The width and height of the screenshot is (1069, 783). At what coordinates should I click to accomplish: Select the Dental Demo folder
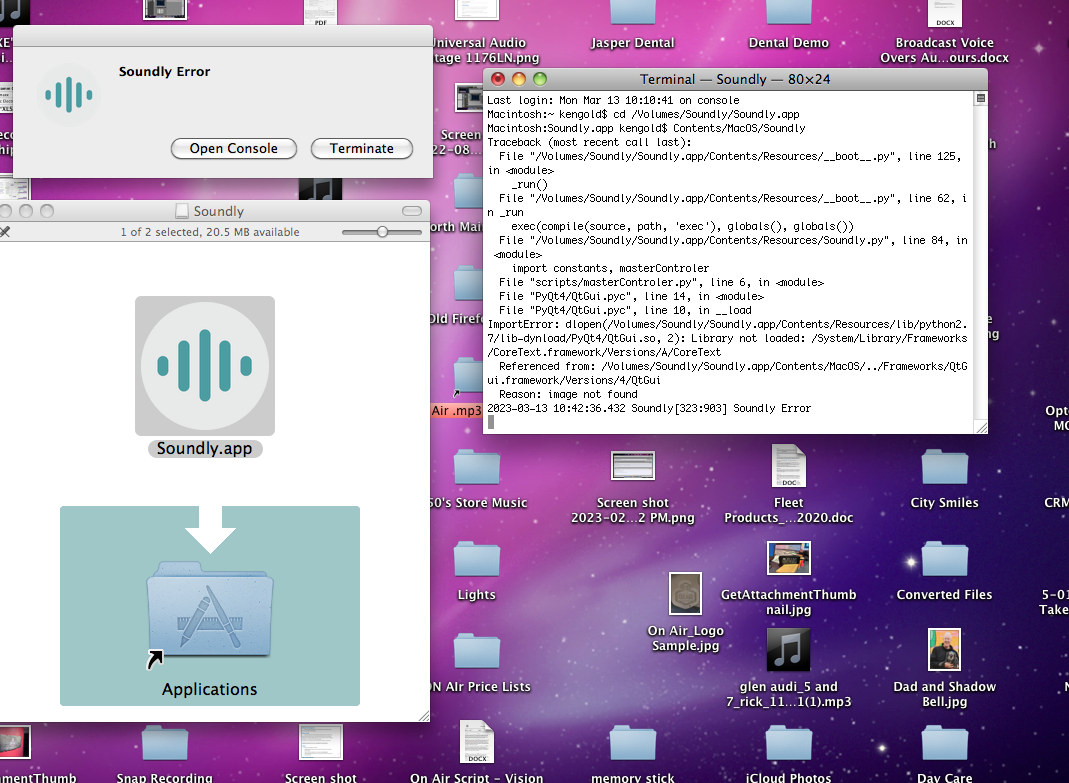coord(788,14)
